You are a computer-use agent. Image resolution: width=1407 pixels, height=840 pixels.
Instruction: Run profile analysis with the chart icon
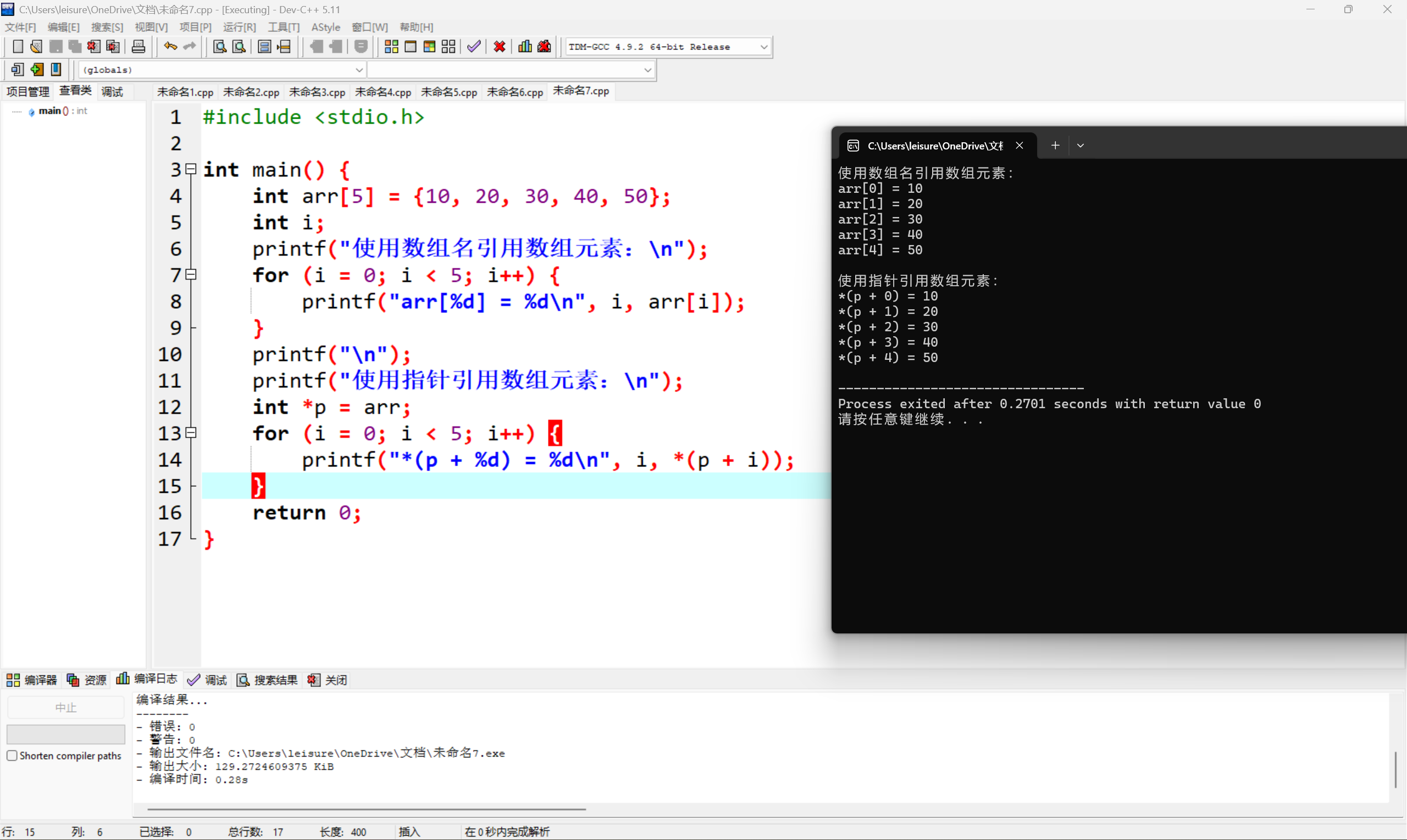click(524, 46)
